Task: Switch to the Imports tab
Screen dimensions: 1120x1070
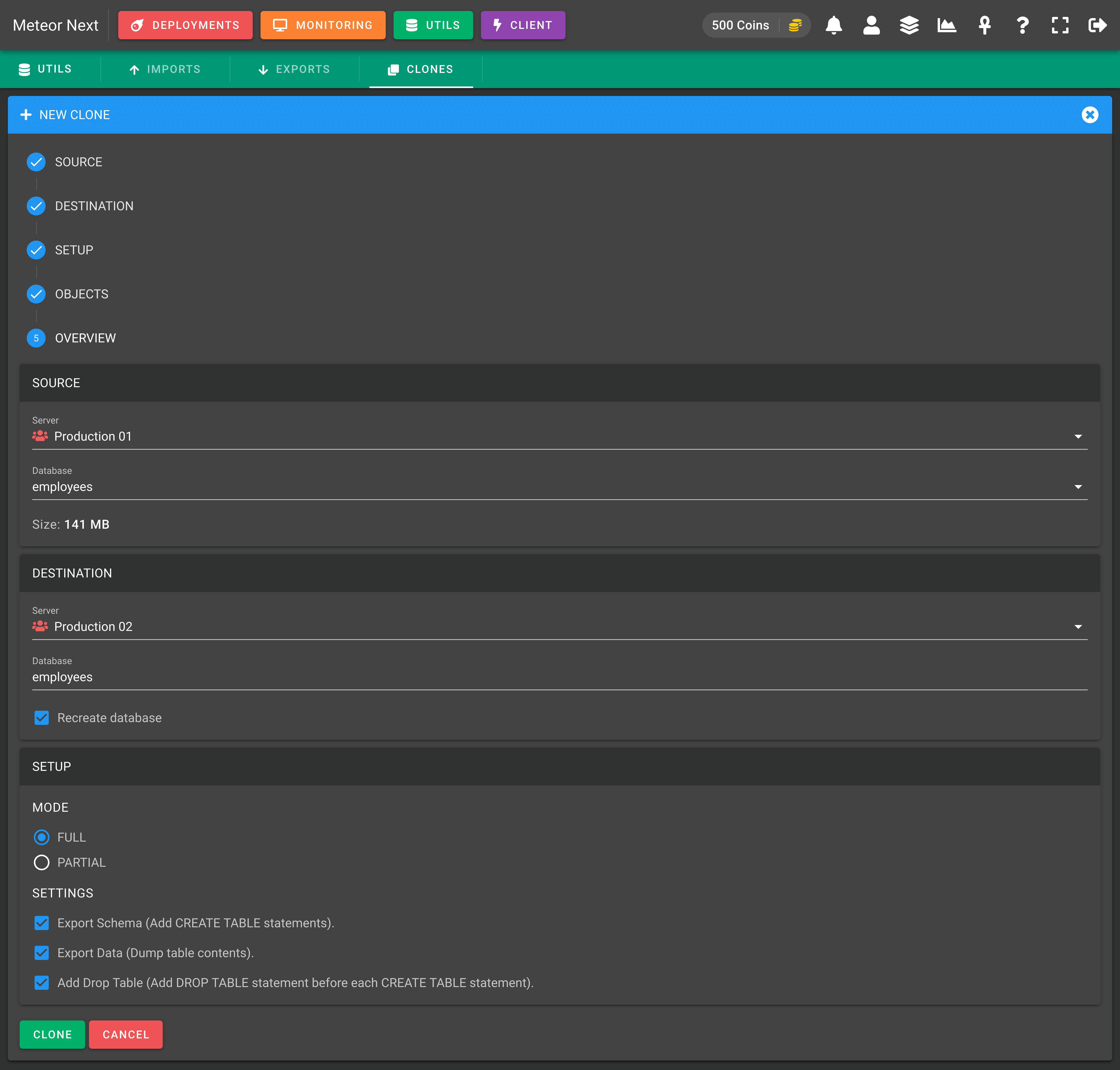Action: pos(165,69)
